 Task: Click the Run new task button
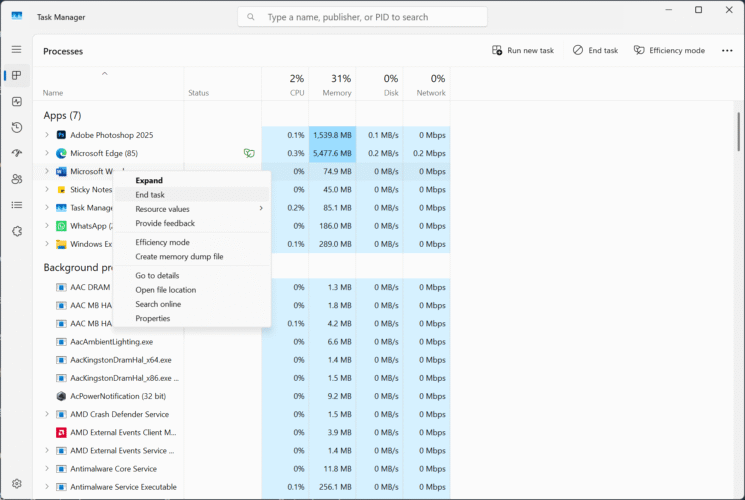tap(522, 50)
